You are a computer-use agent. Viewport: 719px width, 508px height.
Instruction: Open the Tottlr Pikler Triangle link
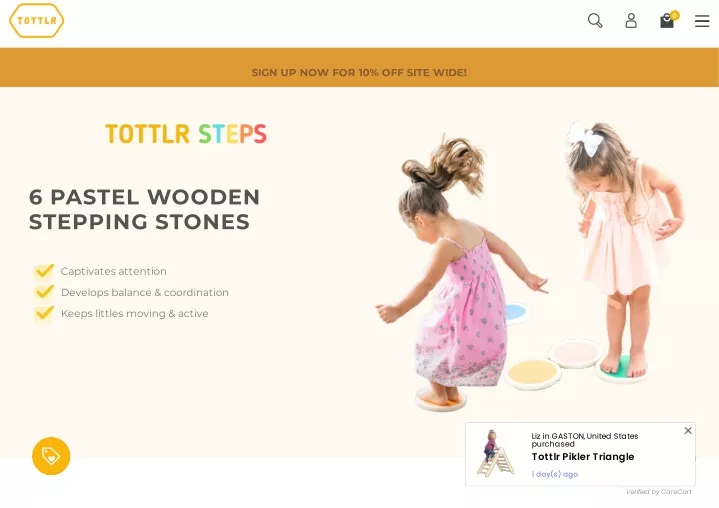(x=583, y=457)
